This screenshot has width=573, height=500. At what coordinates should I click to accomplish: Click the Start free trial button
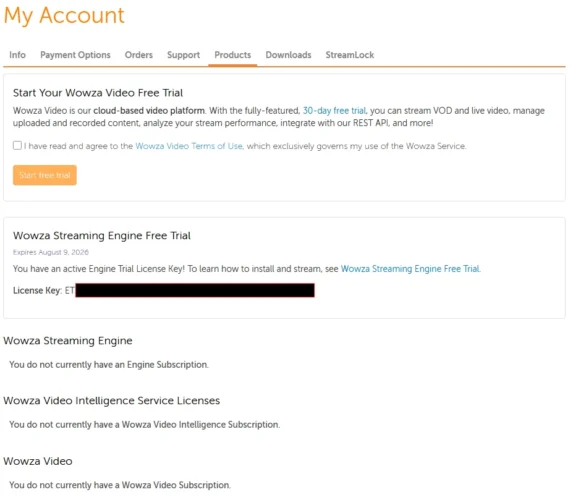point(45,175)
